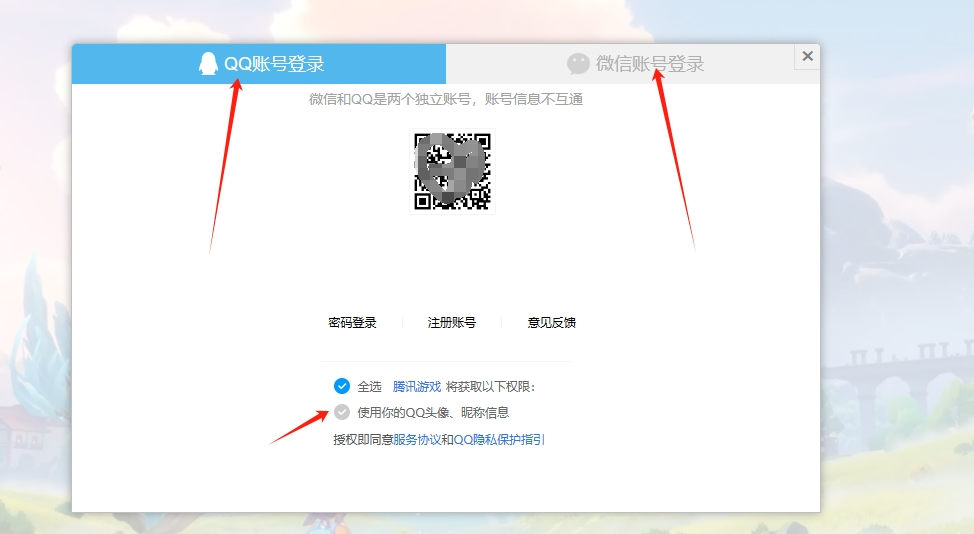Click the QR code image
The width and height of the screenshot is (974, 534).
click(x=452, y=171)
